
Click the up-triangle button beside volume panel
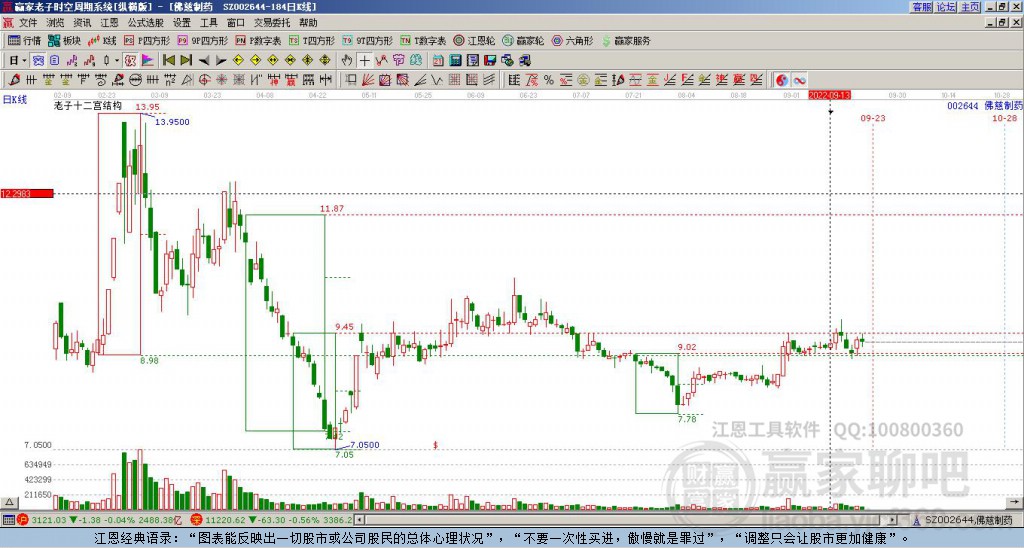tap(8, 502)
